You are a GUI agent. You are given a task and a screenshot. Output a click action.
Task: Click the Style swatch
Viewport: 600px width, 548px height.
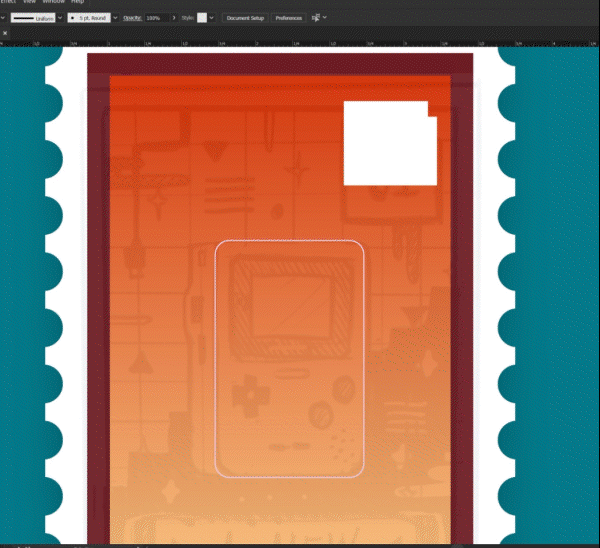click(202, 18)
